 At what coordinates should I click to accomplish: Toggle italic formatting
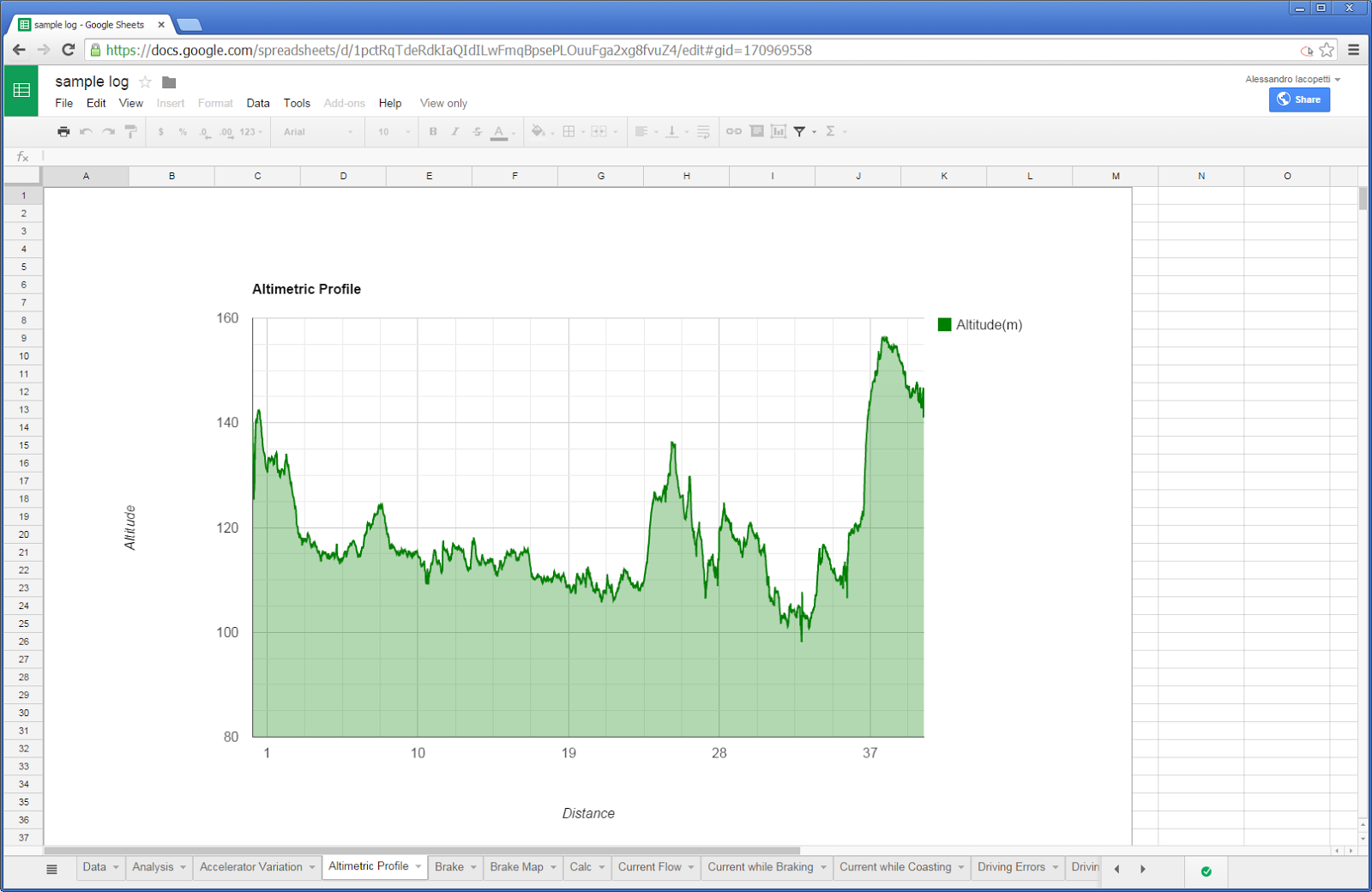tap(454, 131)
